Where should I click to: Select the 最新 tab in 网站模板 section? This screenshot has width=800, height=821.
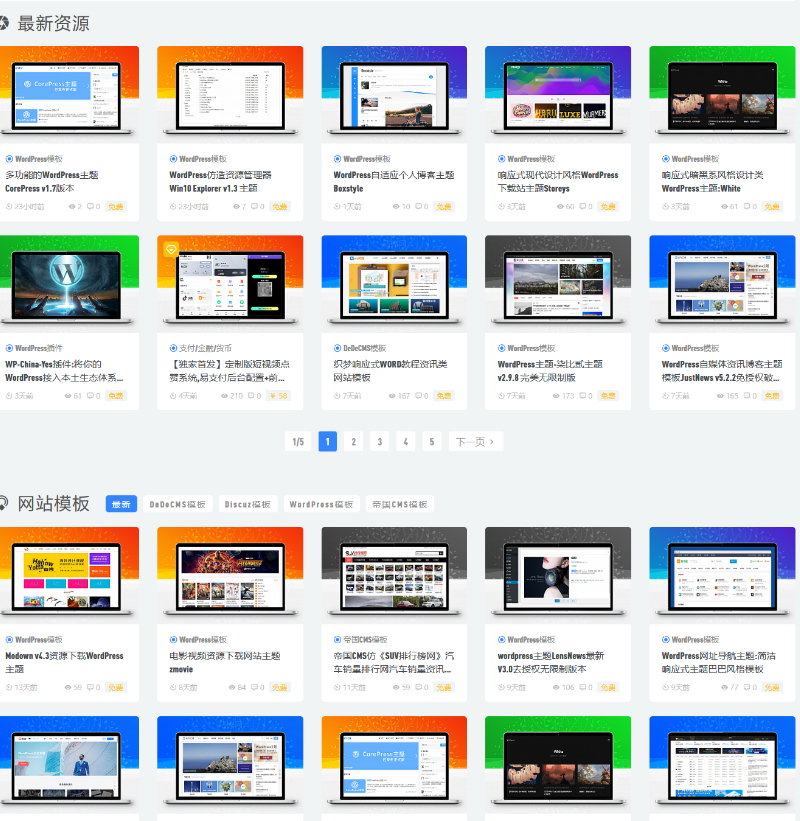point(120,504)
